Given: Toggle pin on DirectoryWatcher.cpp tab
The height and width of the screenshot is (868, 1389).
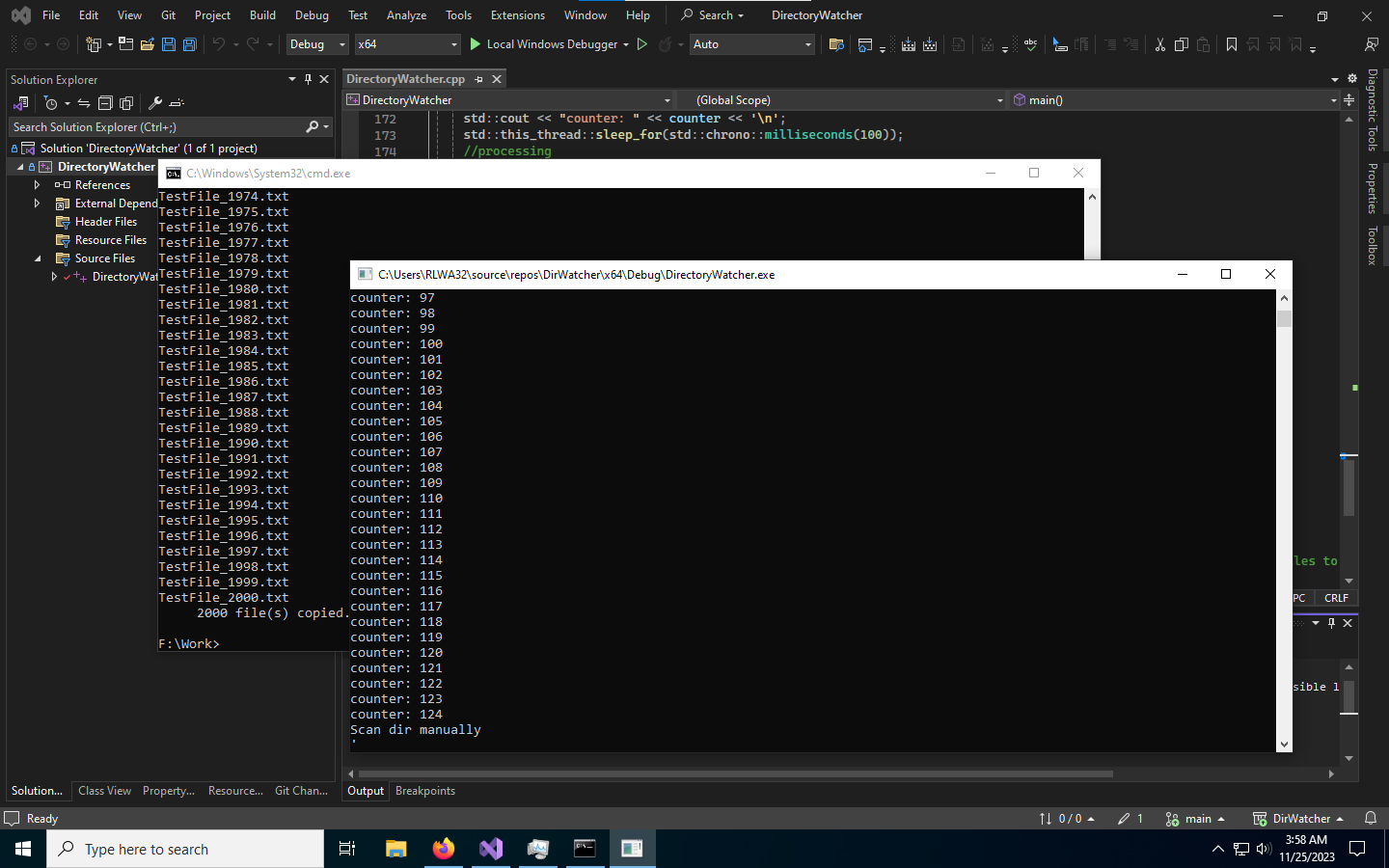Looking at the screenshot, I should 478,79.
